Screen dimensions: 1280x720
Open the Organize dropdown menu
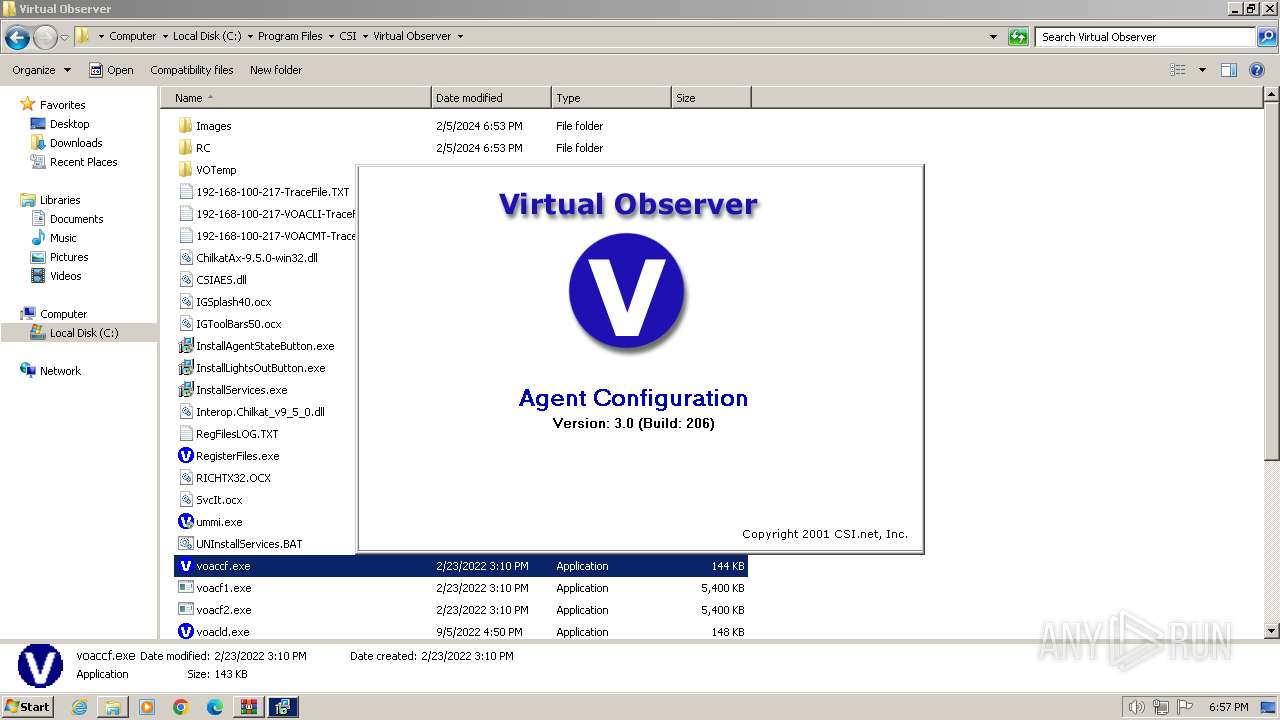coord(41,70)
